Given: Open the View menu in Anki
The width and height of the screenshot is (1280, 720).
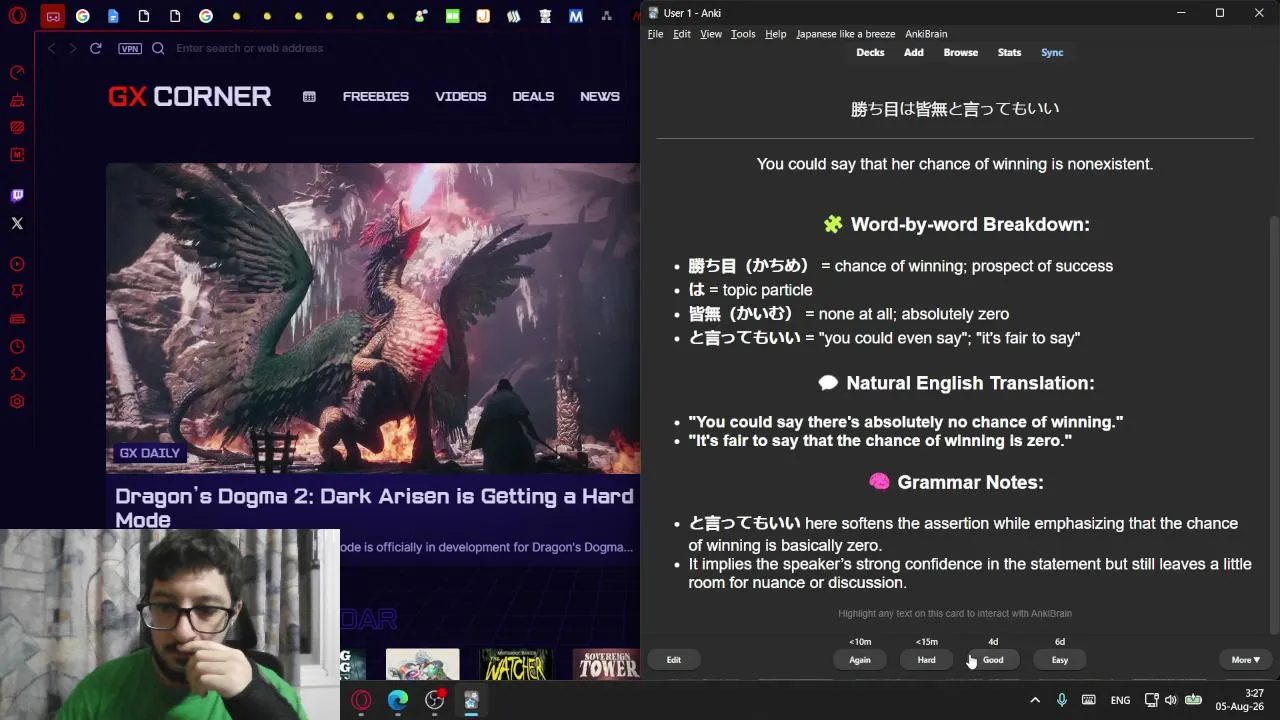Looking at the screenshot, I should 711,34.
